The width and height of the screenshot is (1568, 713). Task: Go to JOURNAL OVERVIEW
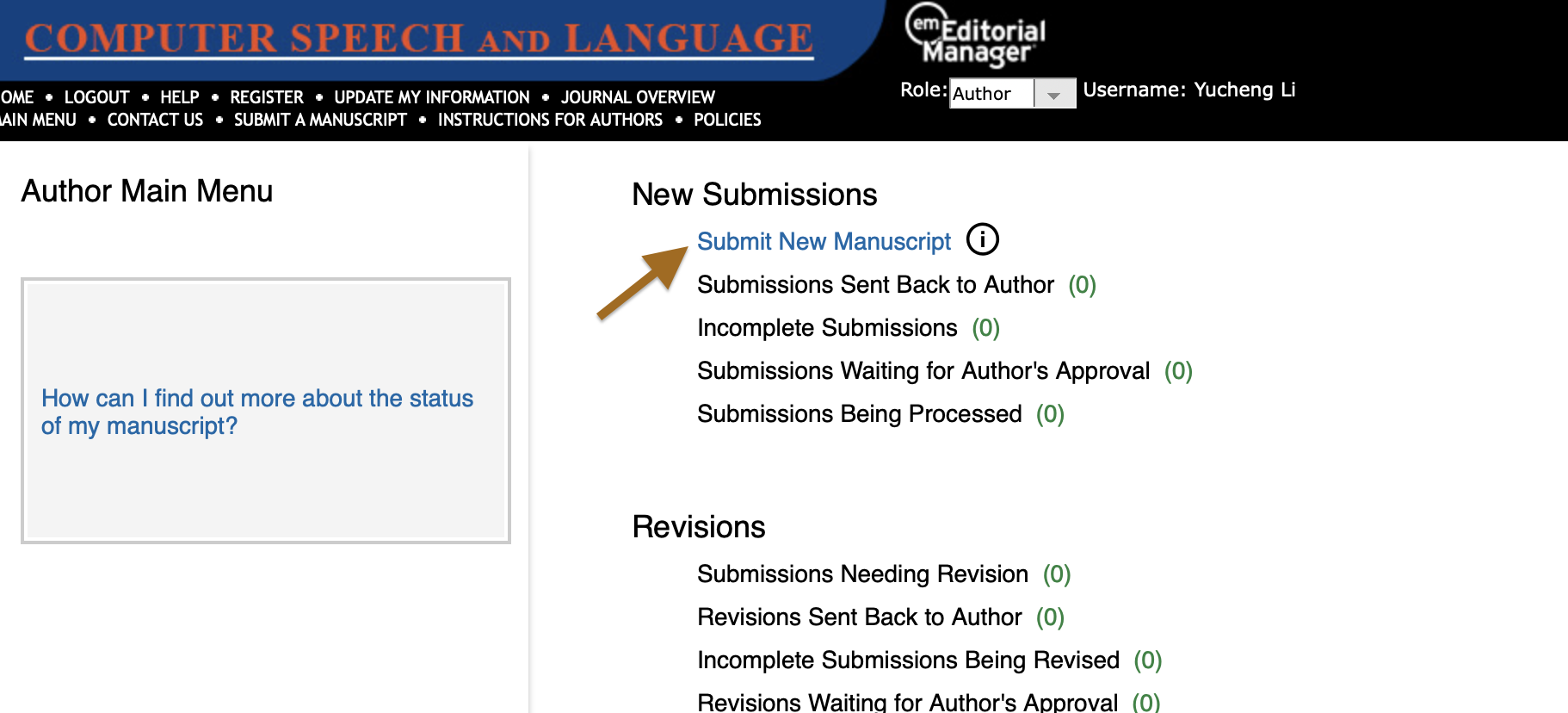[638, 97]
